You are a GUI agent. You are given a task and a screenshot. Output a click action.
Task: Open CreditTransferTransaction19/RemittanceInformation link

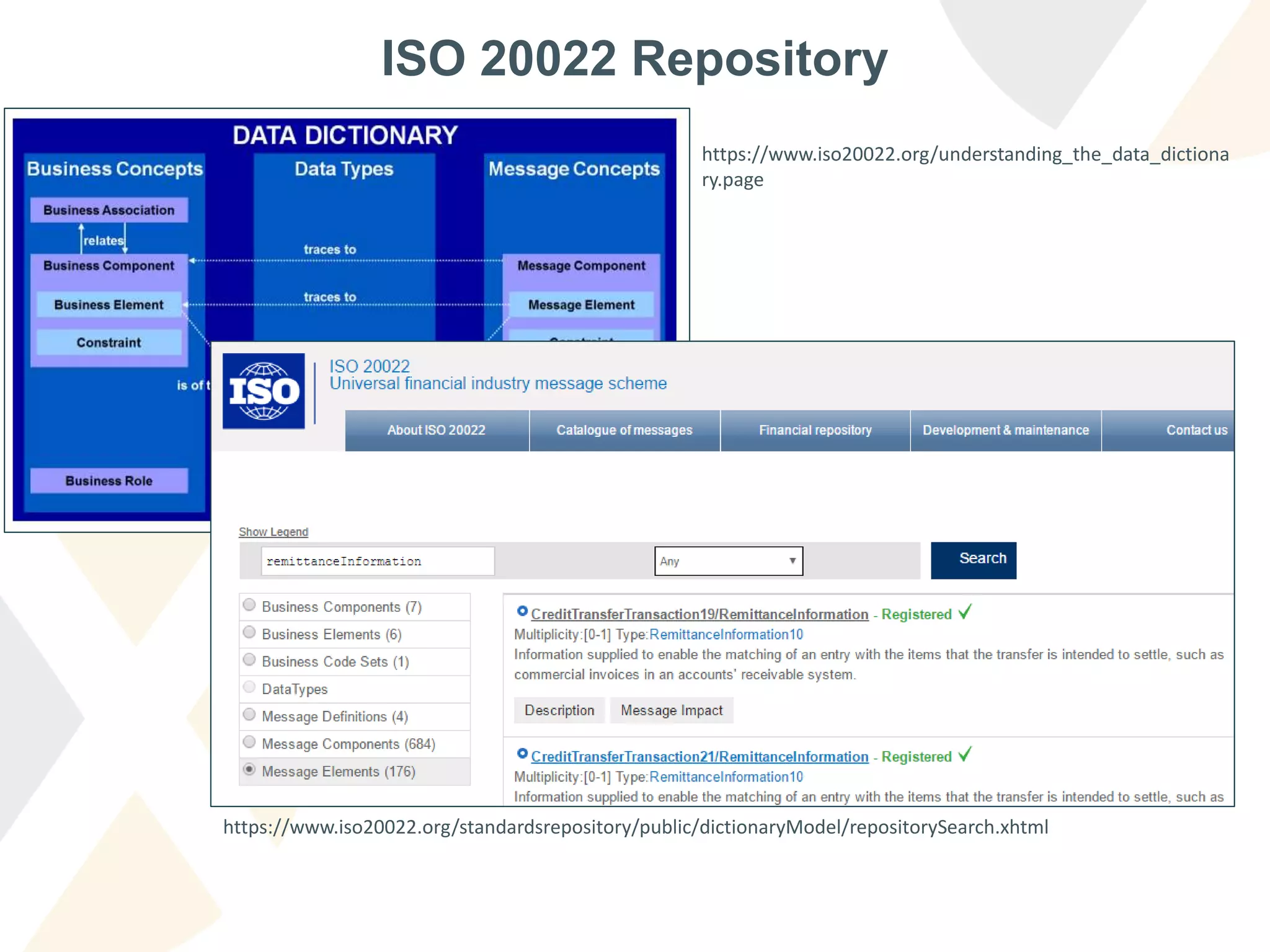tap(699, 614)
